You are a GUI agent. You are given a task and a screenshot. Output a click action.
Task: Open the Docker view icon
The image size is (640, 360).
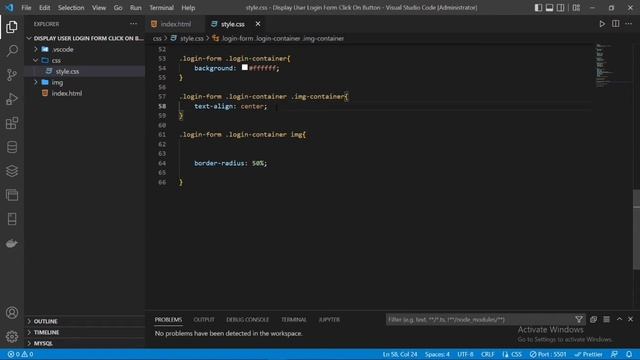[x=12, y=243]
